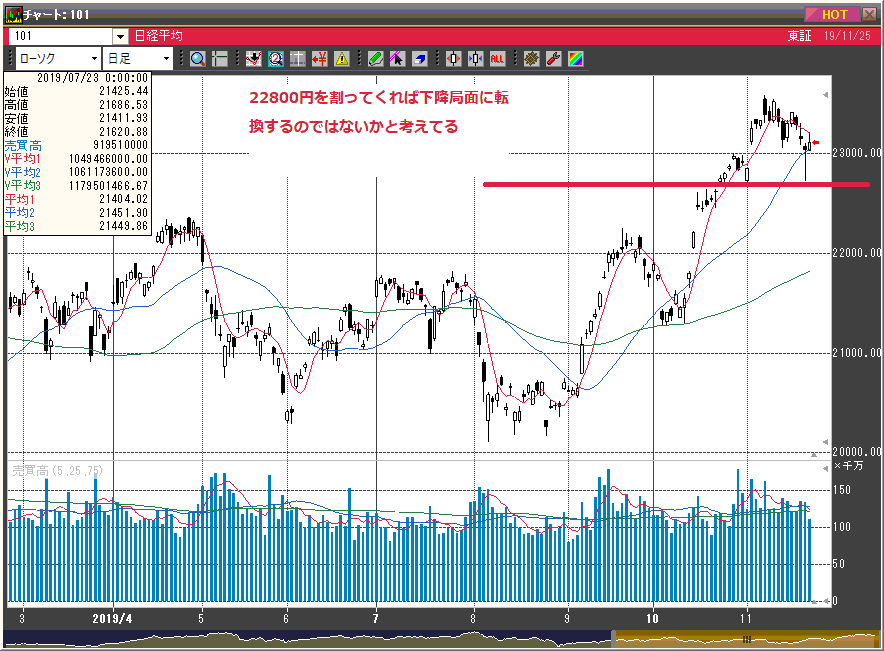Close the chart window

(x=868, y=14)
